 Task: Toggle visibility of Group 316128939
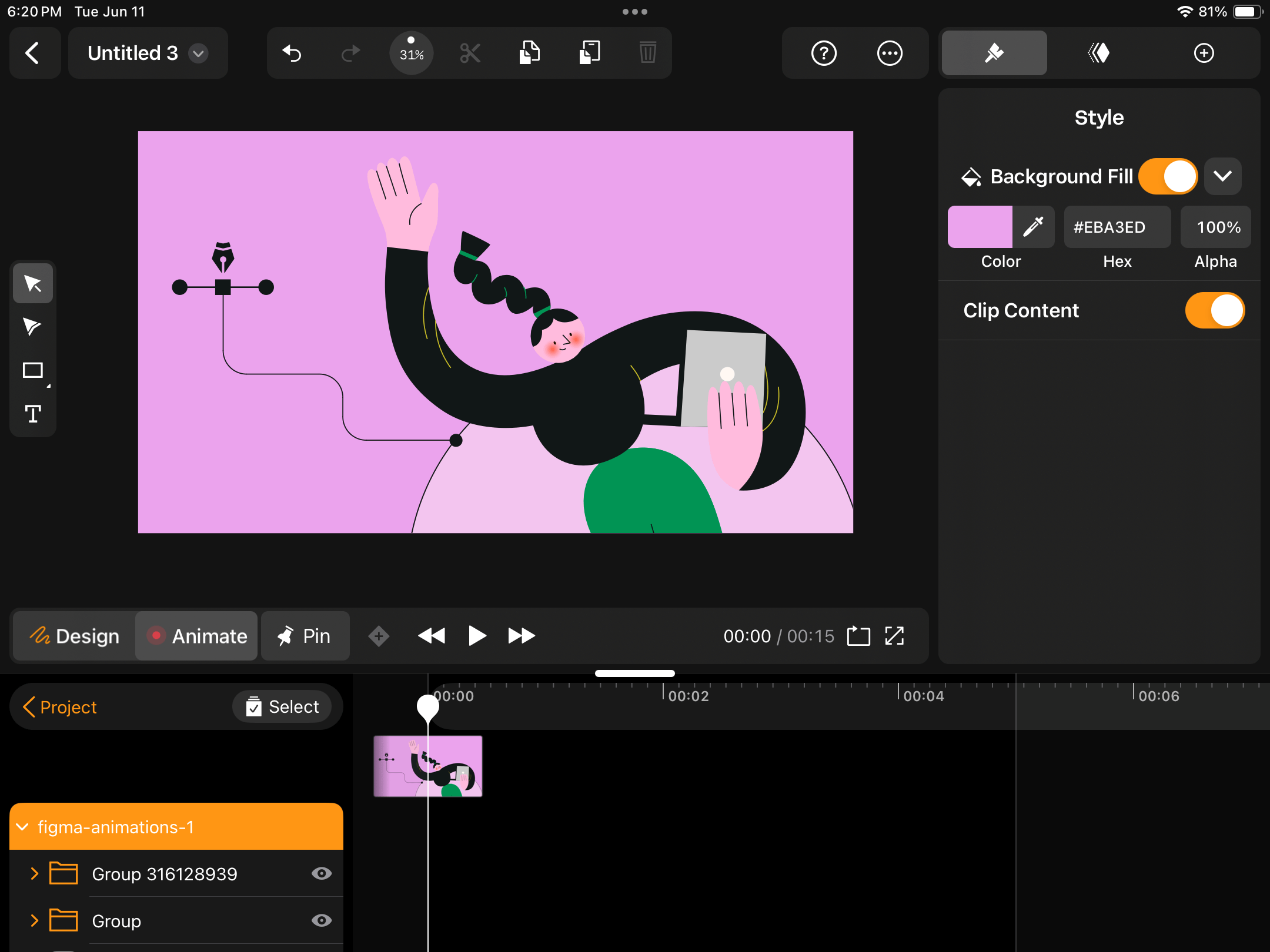click(322, 873)
